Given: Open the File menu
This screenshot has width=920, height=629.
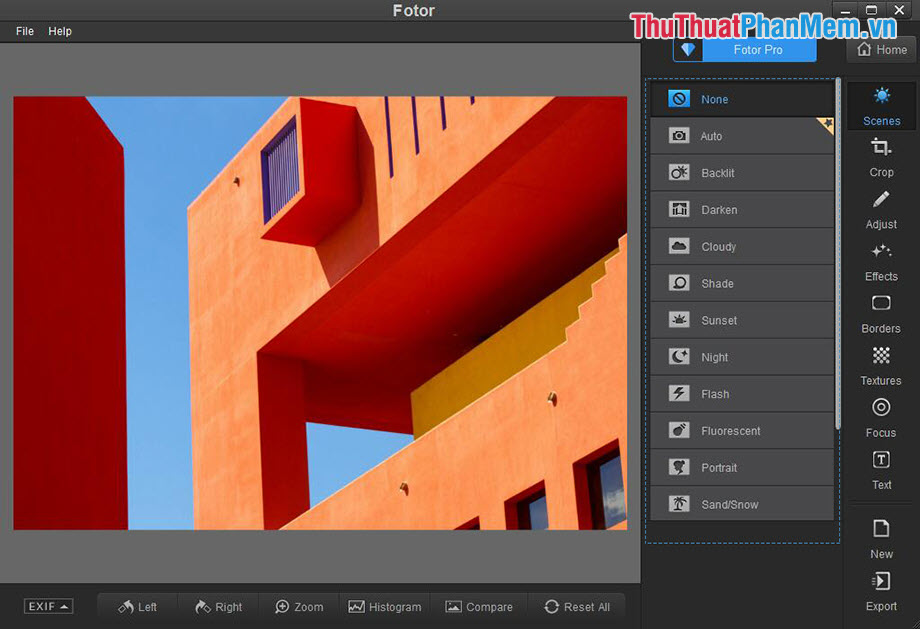Looking at the screenshot, I should [23, 31].
